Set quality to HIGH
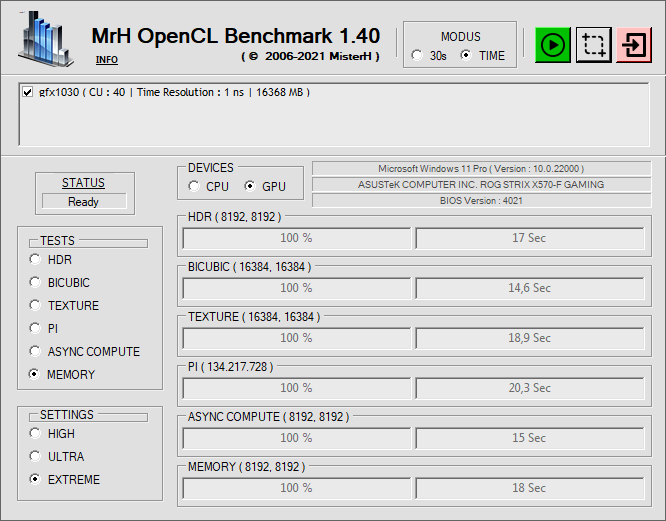The width and height of the screenshot is (666, 521). pyautogui.click(x=35, y=433)
